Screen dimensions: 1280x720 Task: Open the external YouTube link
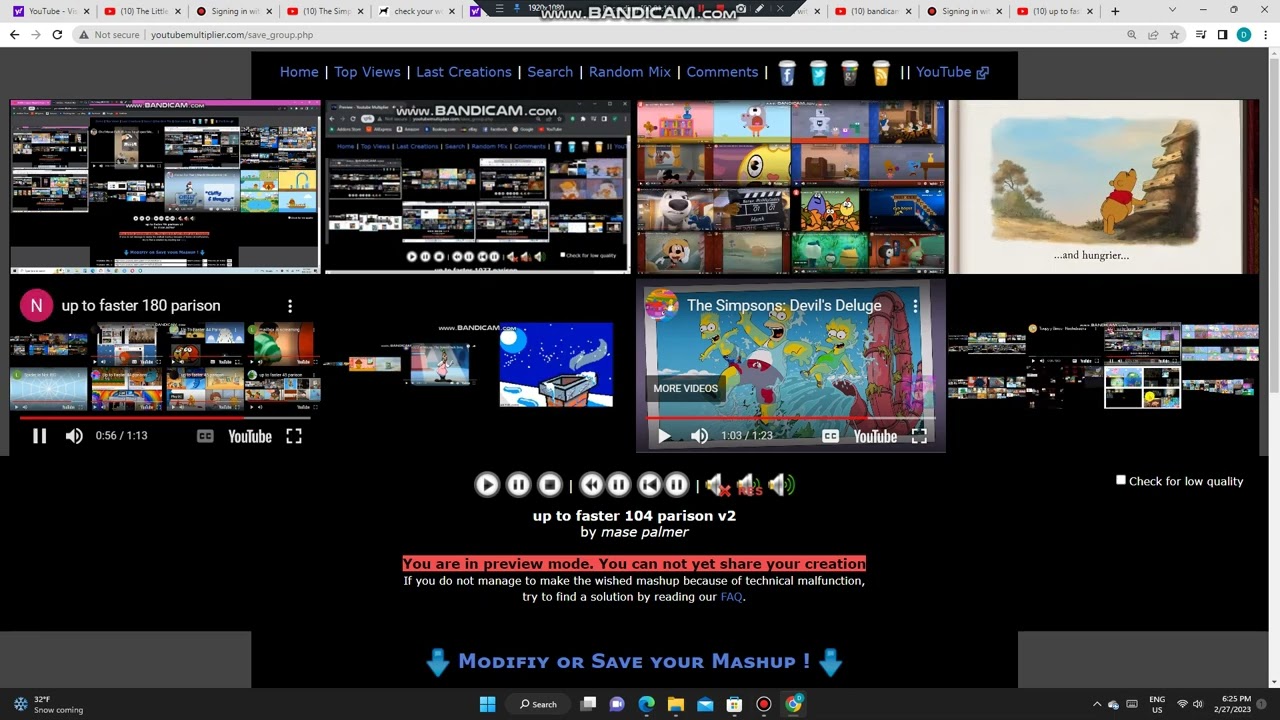[x=953, y=72]
